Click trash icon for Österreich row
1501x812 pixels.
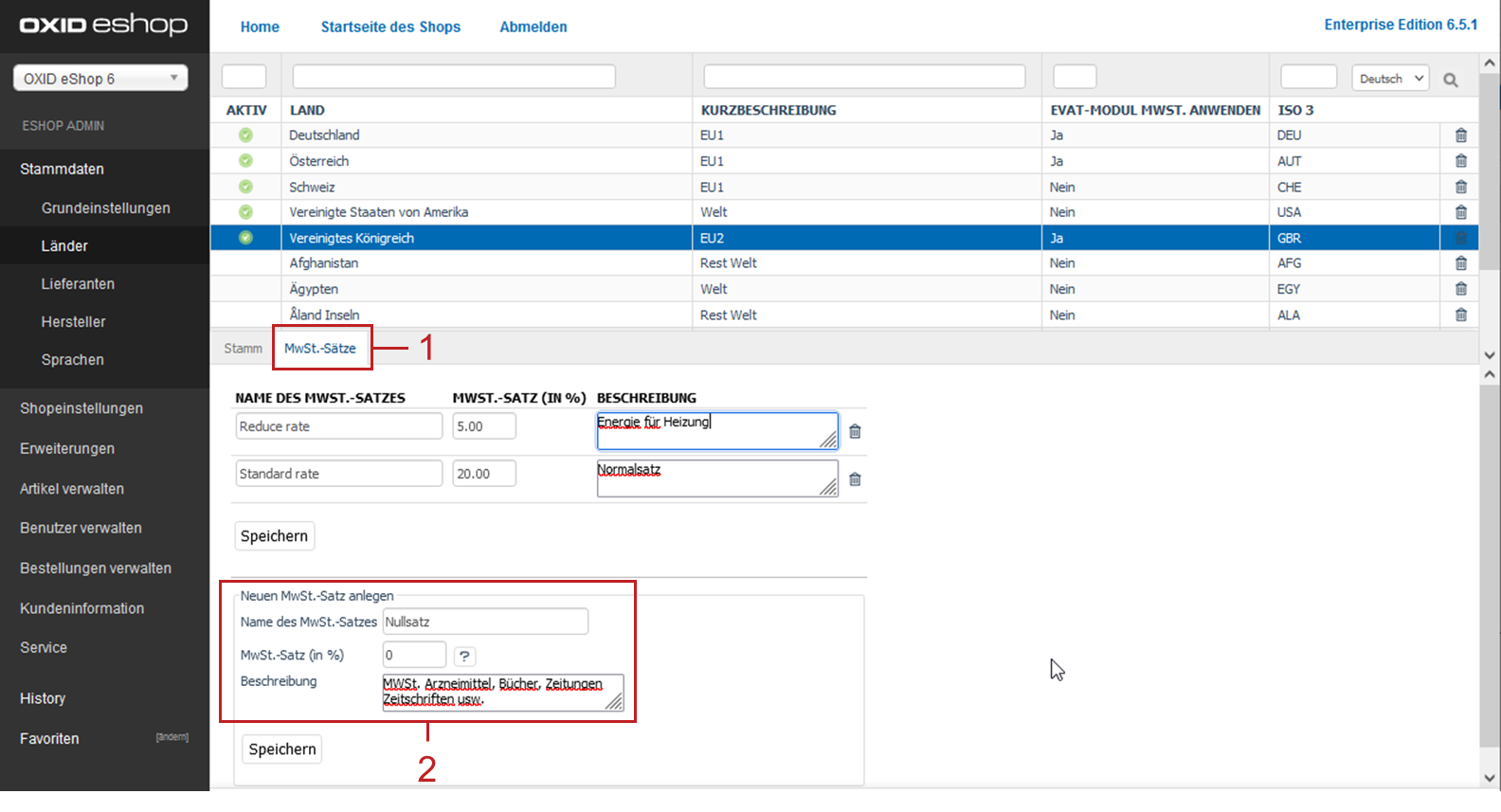pos(1460,161)
